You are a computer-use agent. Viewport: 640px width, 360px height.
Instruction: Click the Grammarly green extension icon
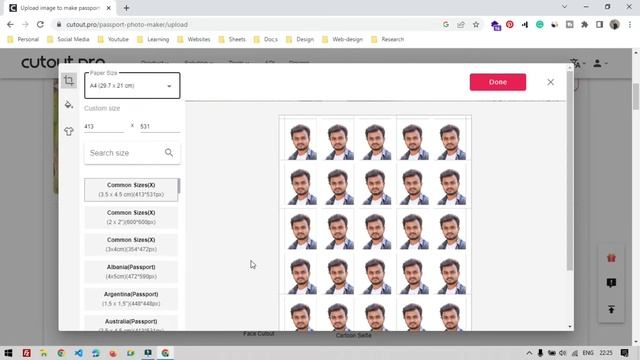click(x=540, y=24)
